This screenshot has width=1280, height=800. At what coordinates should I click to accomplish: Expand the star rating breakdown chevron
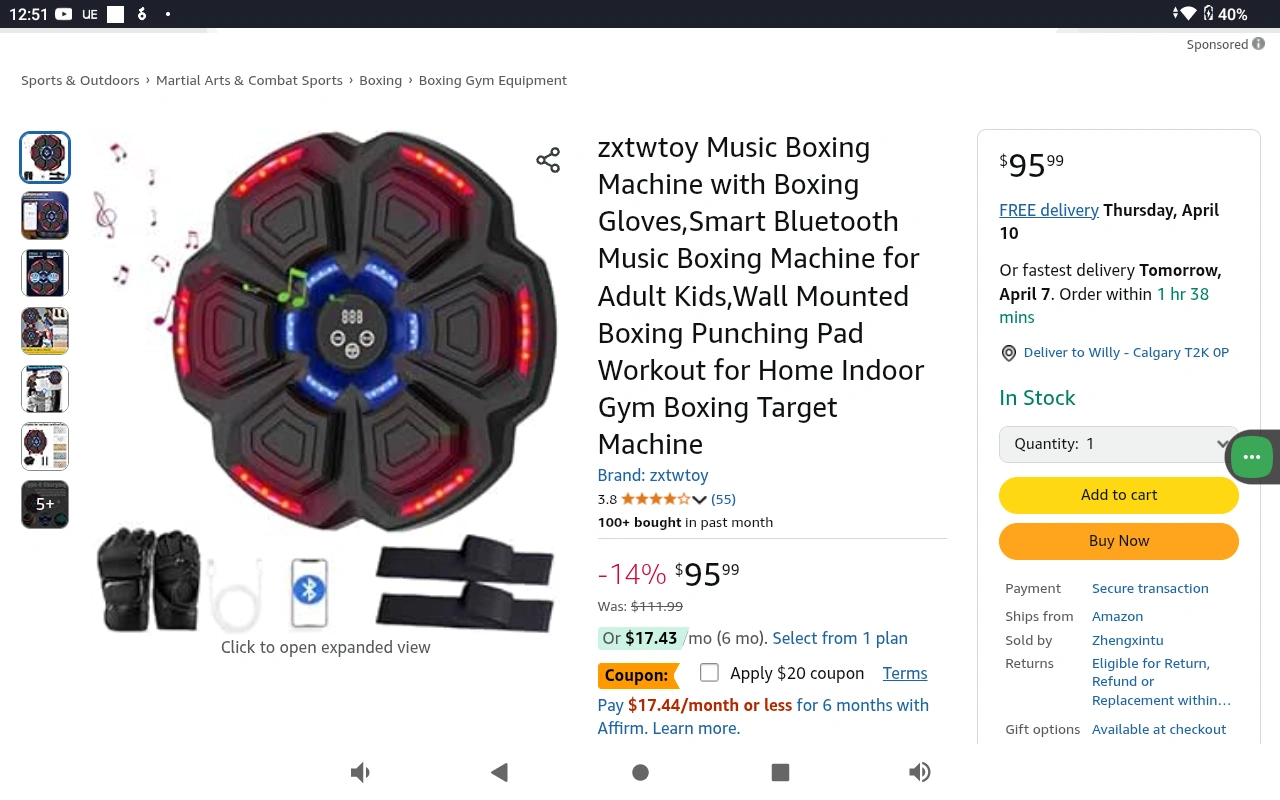point(699,499)
